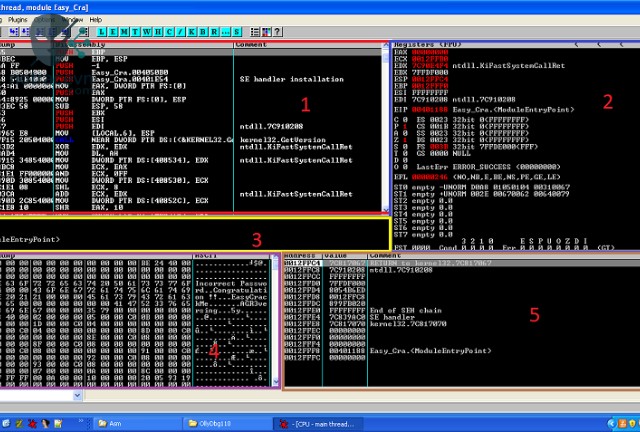Select ST0 empty FPU register line
This screenshot has width=640, height=432.
coord(482,187)
